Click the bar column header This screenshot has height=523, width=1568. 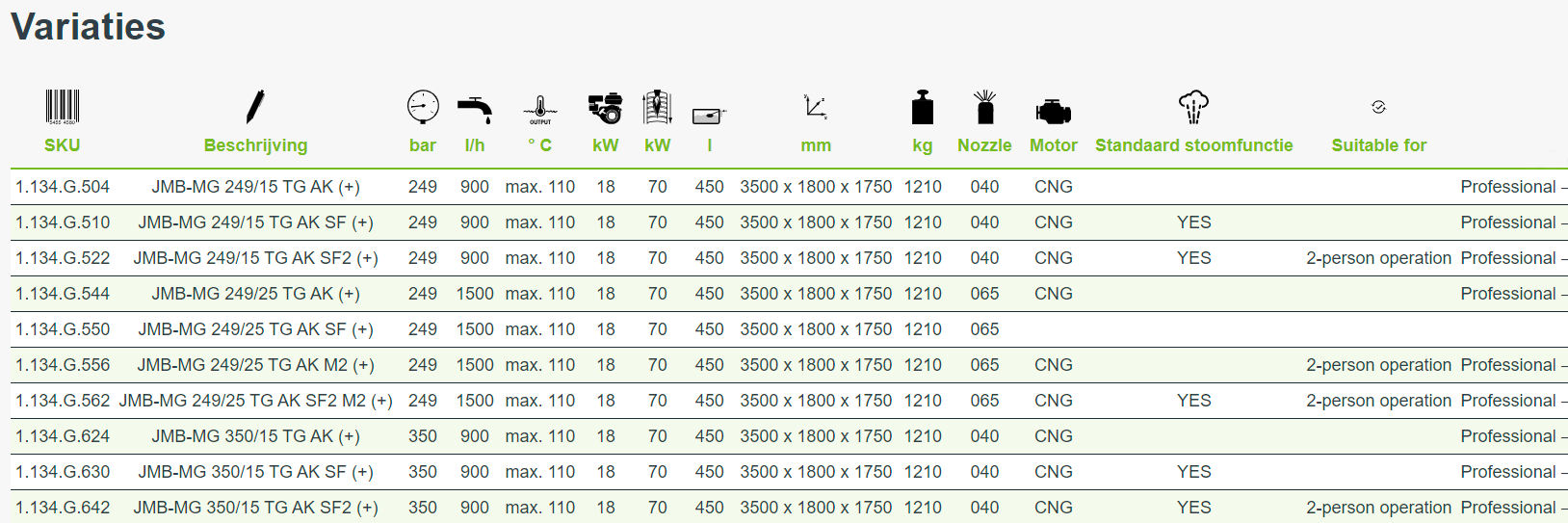click(423, 145)
